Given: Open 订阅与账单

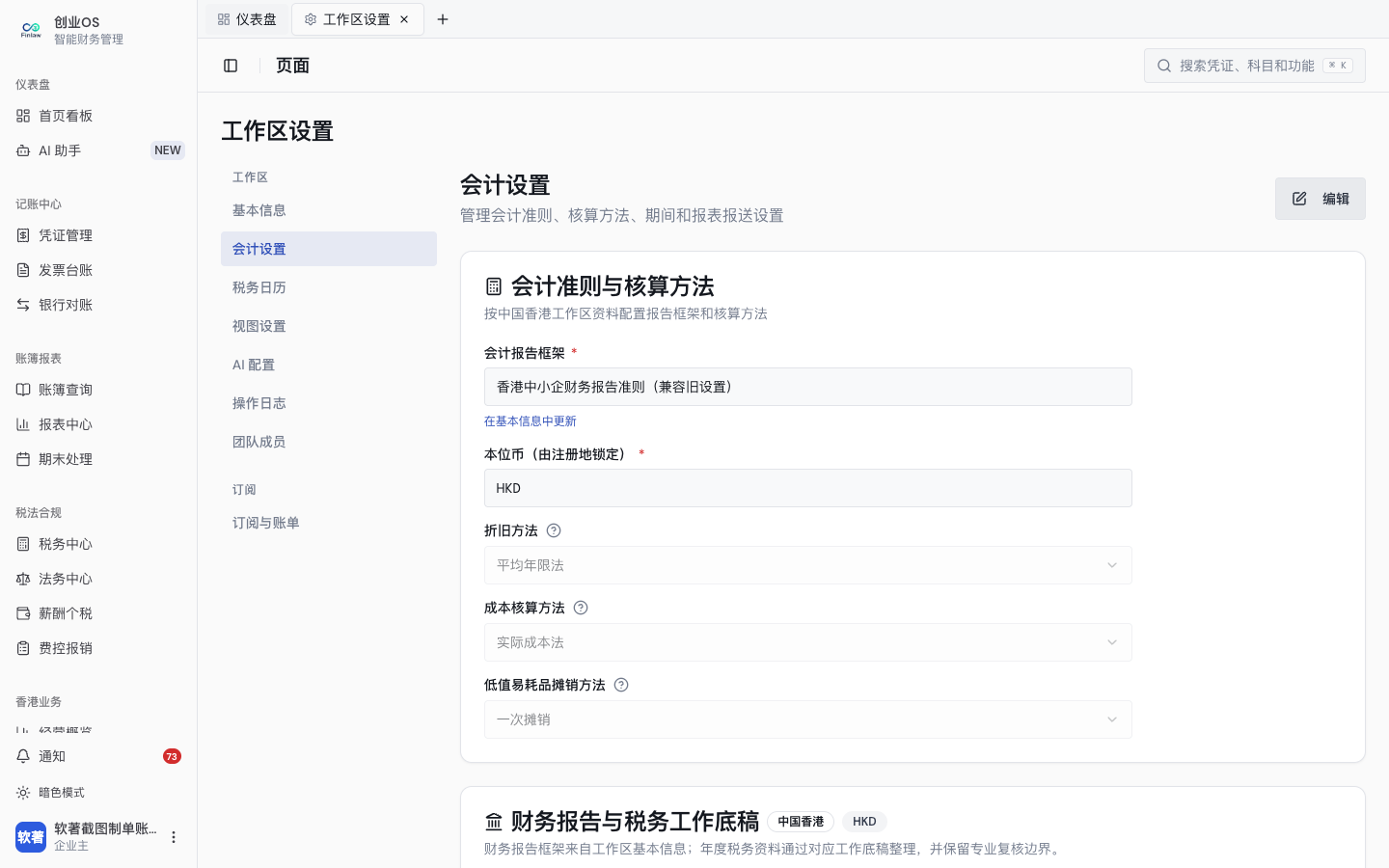Looking at the screenshot, I should (328, 523).
